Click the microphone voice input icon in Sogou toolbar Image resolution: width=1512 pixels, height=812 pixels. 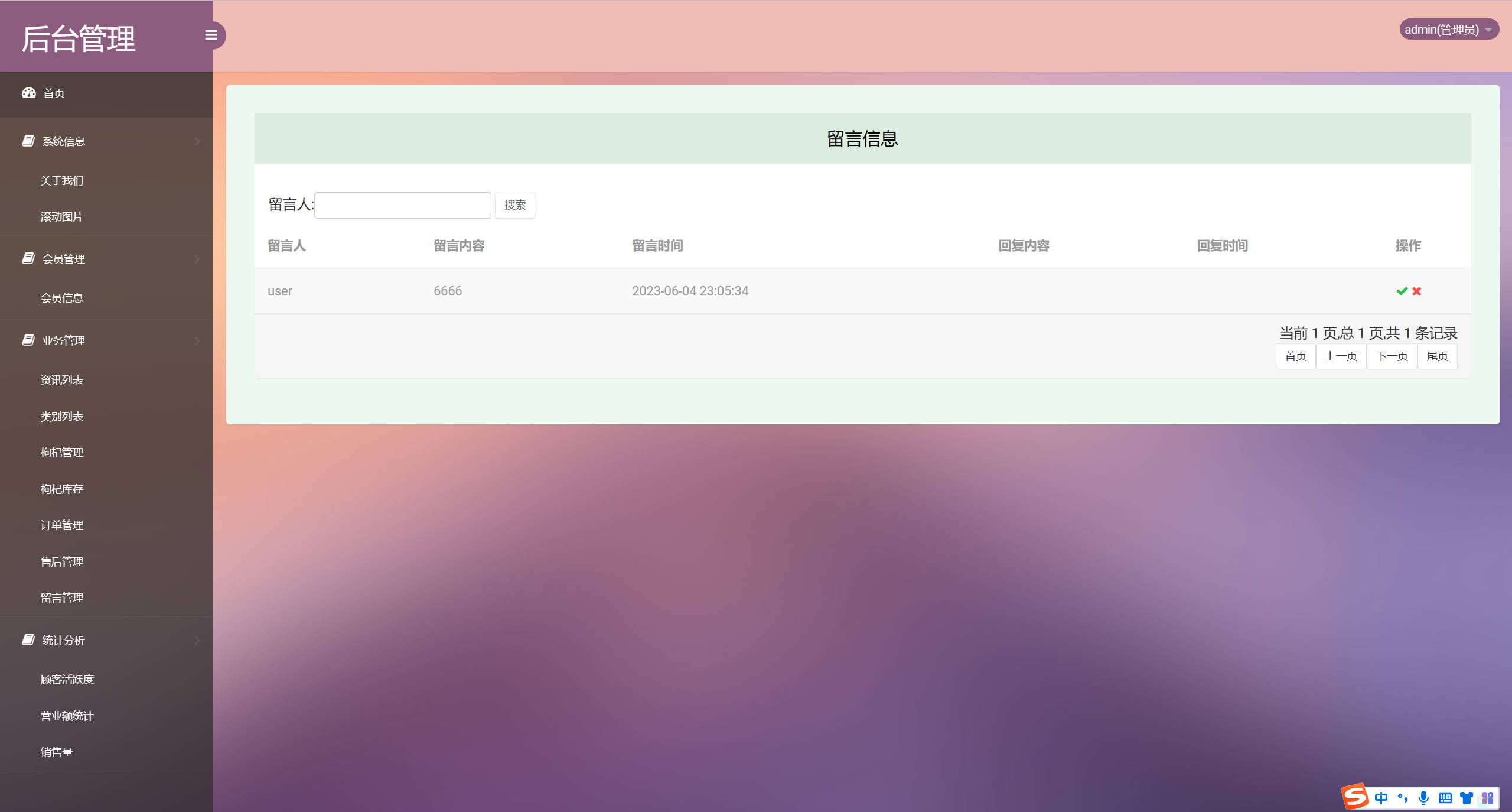point(1423,797)
